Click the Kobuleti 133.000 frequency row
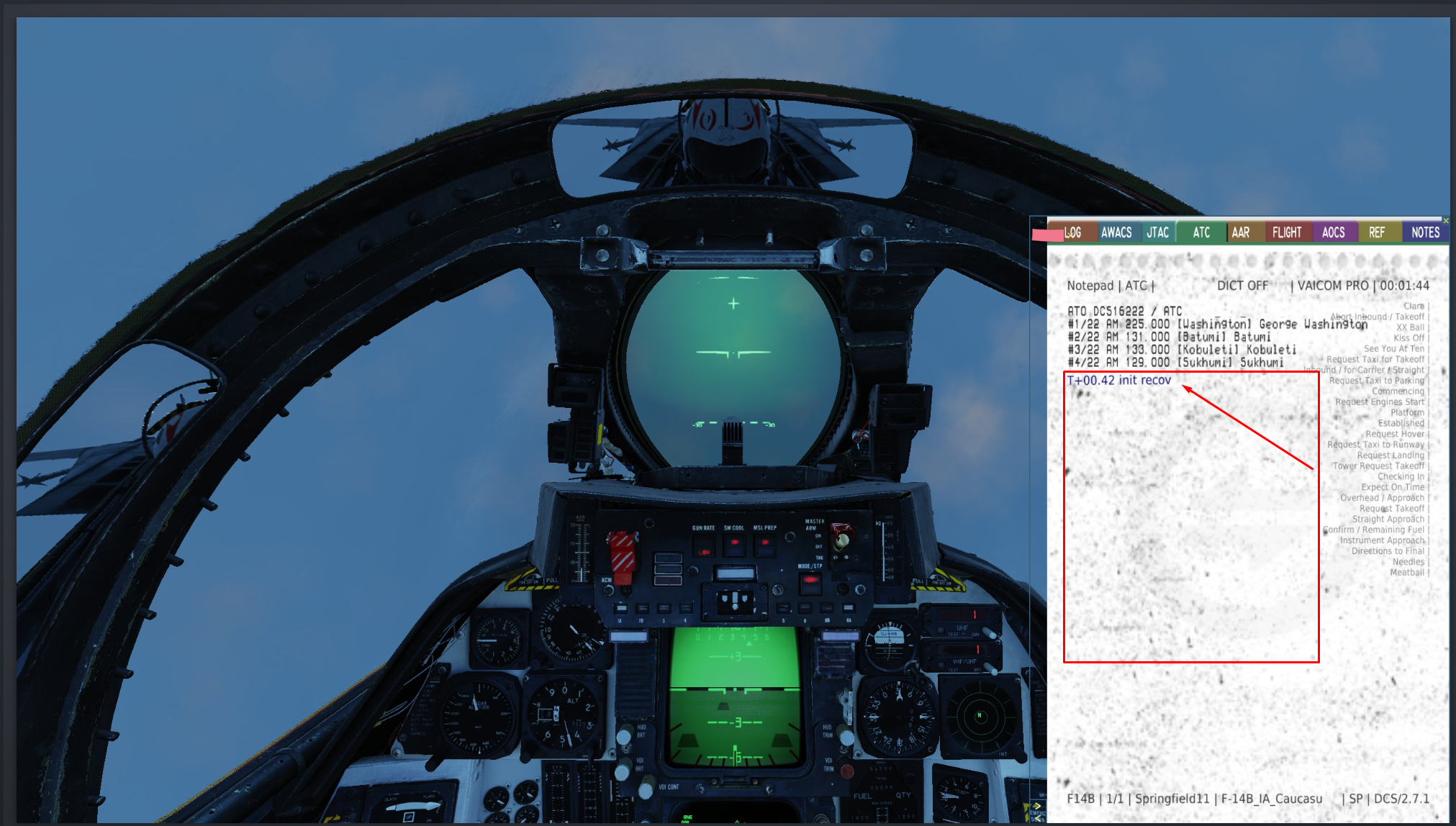This screenshot has height=826, width=1456. [1181, 350]
